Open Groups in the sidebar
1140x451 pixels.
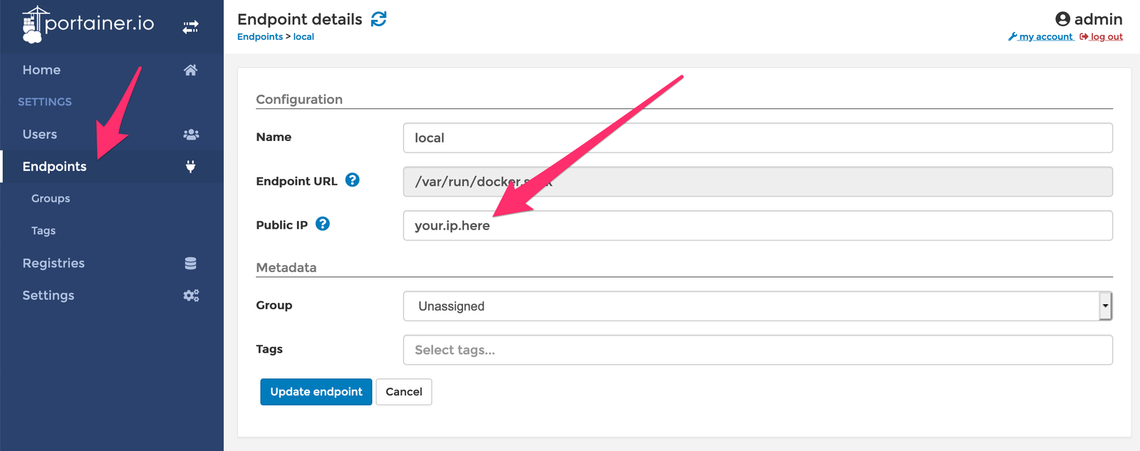click(51, 199)
